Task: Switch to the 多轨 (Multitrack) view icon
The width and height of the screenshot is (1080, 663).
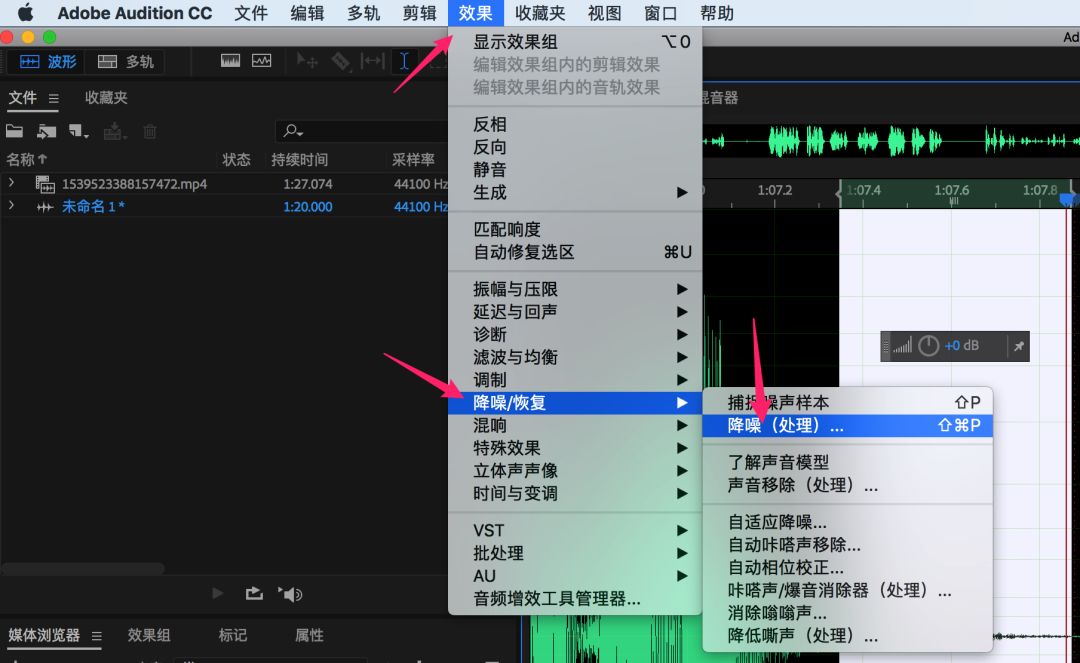Action: click(x=107, y=60)
